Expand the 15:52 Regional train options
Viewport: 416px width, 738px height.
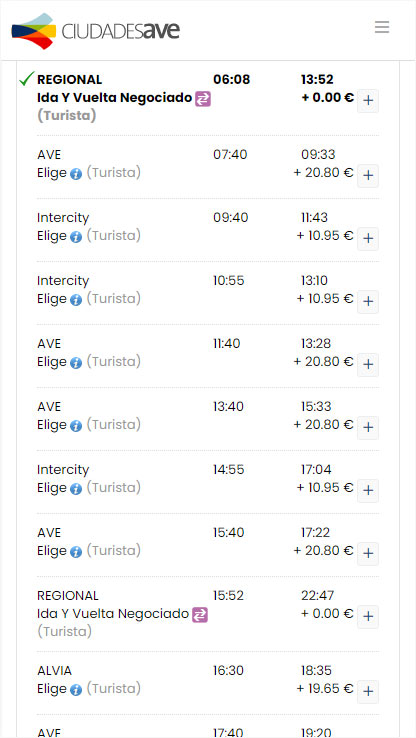tap(368, 617)
